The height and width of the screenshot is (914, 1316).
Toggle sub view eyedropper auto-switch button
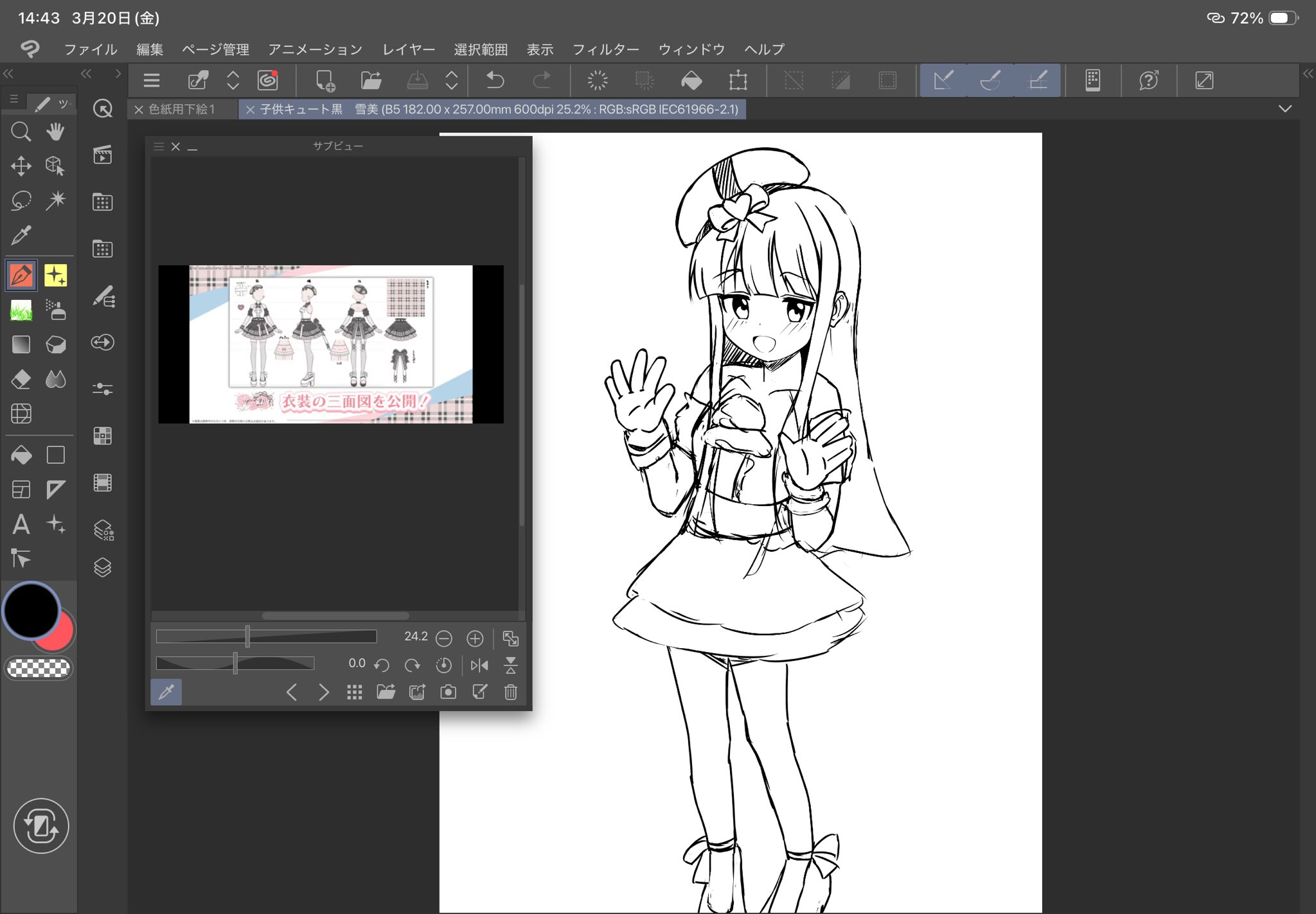[x=166, y=692]
